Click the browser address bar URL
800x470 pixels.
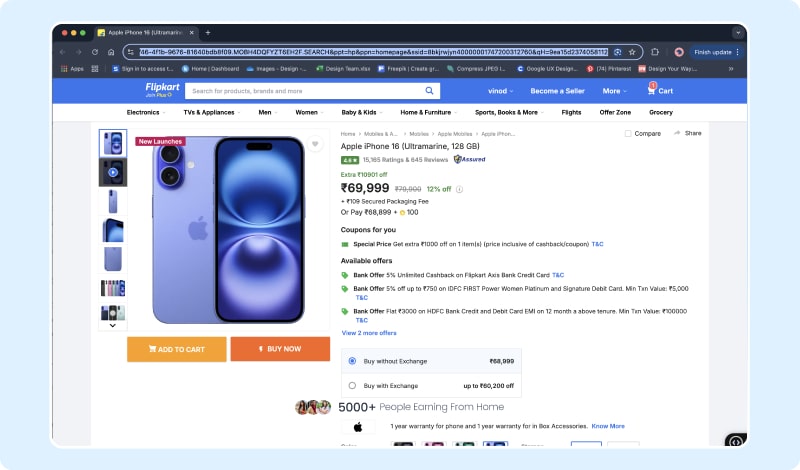(373, 52)
